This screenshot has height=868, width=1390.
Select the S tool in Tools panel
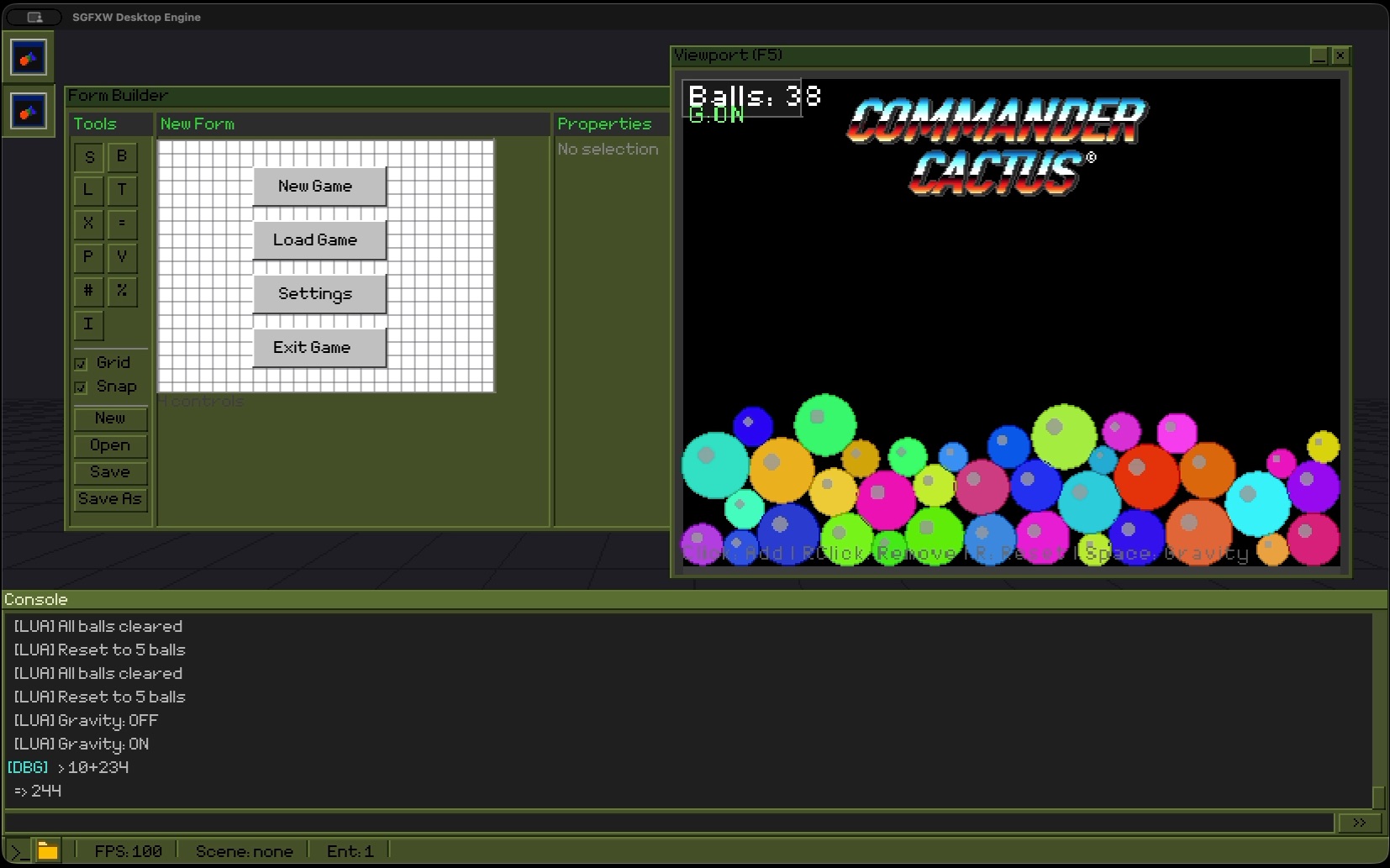[89, 157]
